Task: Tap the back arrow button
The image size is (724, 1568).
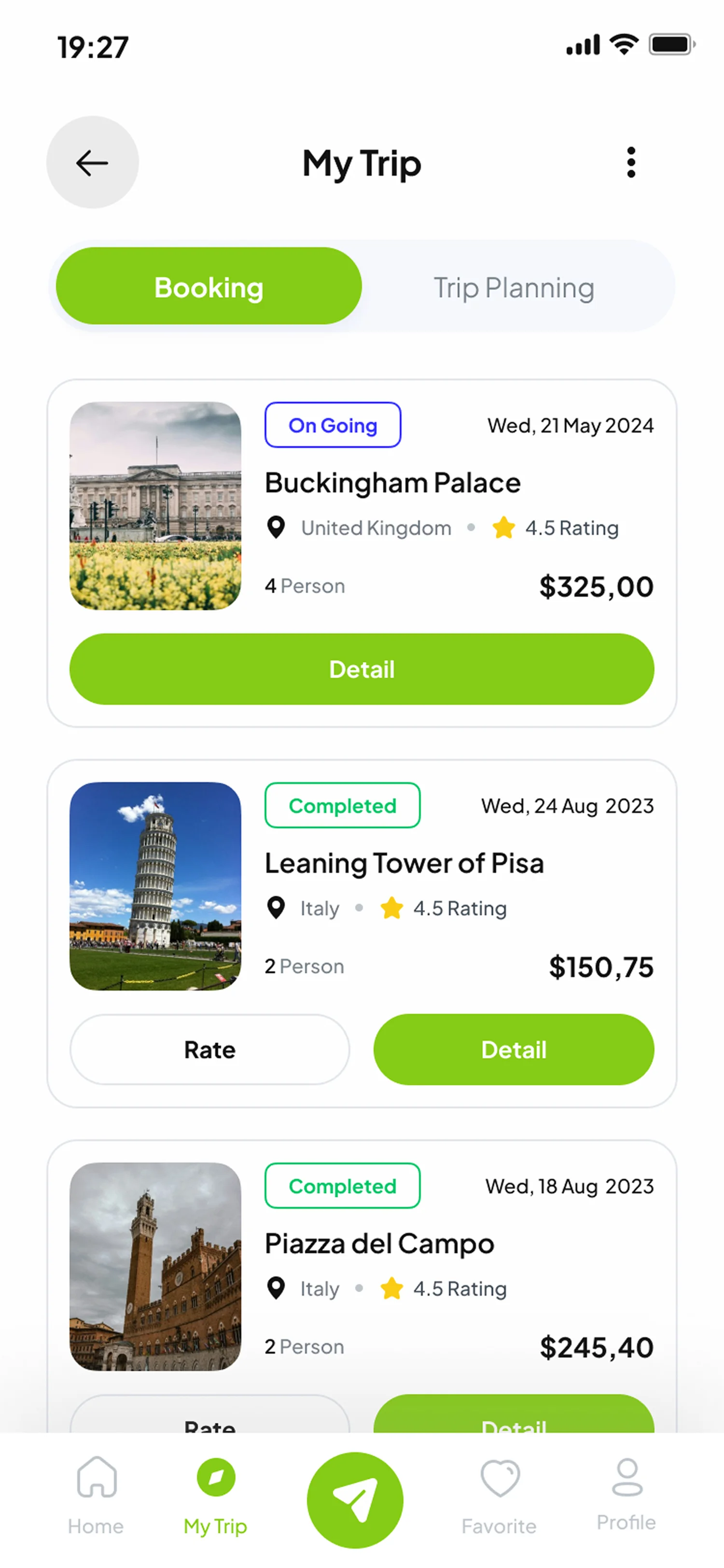Action: tap(93, 163)
